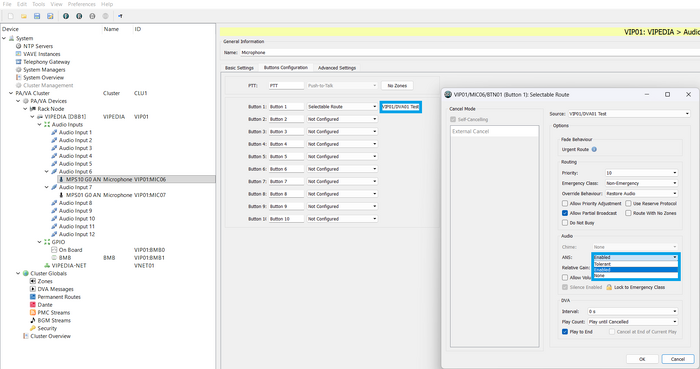Click the System Managers gear icon
Viewport: 700px width, 369px height.
click(x=18, y=70)
